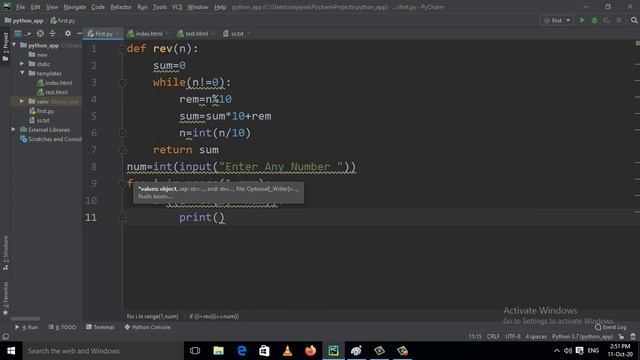Image resolution: width=640 pixels, height=360 pixels.
Task: Toggle tool window bars icon at bottom-left corner
Action: [5, 336]
